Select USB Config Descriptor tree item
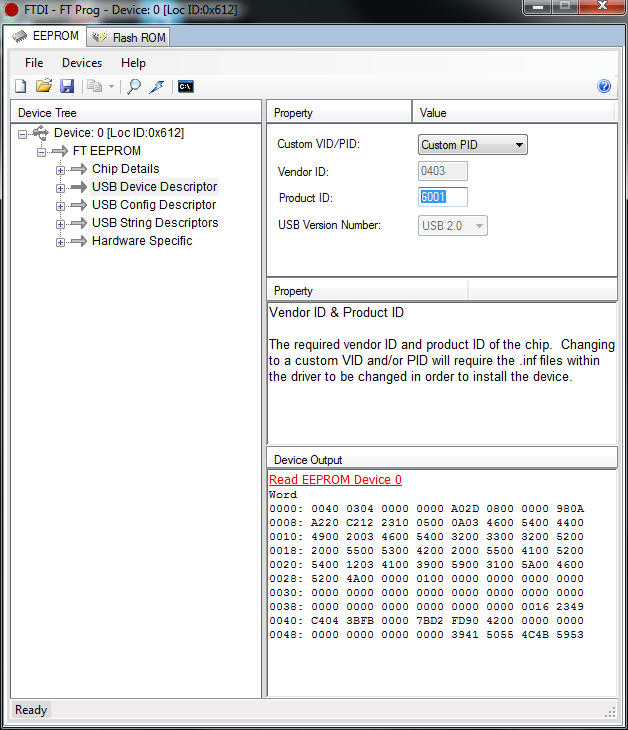 154,205
